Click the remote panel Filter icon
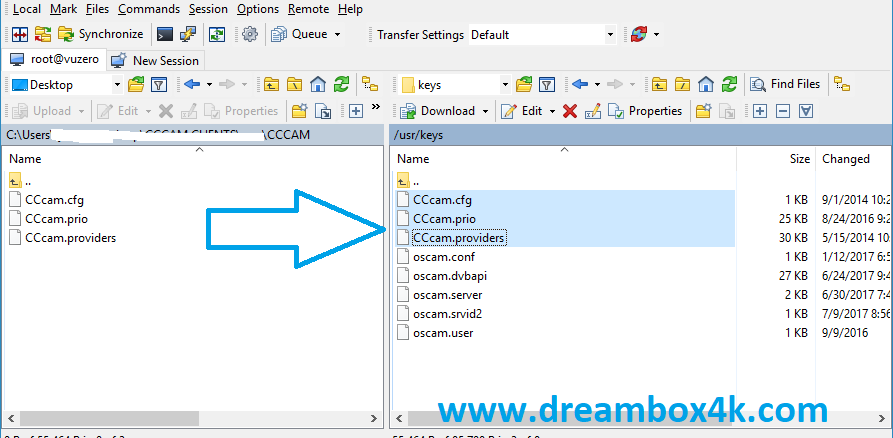The image size is (893, 438). coord(547,85)
